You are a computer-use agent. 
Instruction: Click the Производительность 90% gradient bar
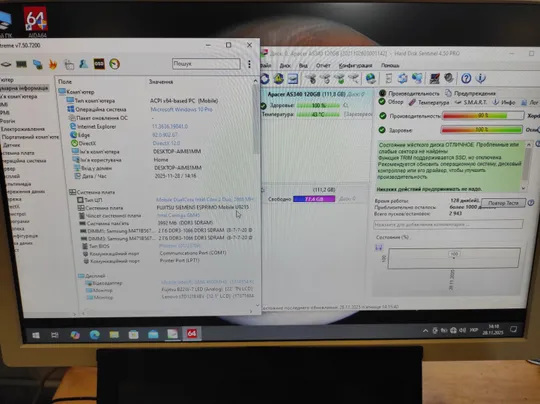(483, 116)
